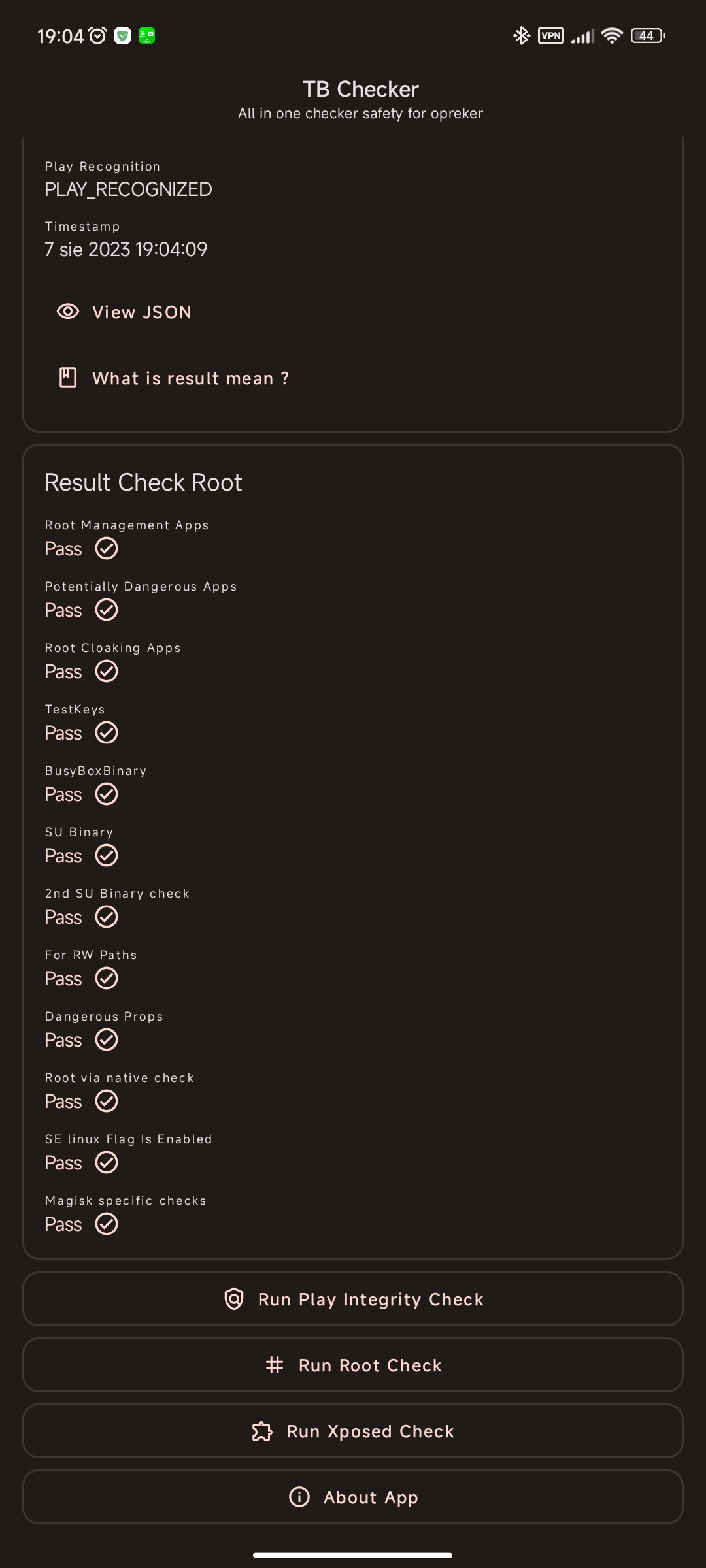706x1568 pixels.
Task: Open About App information
Action: click(x=353, y=1497)
